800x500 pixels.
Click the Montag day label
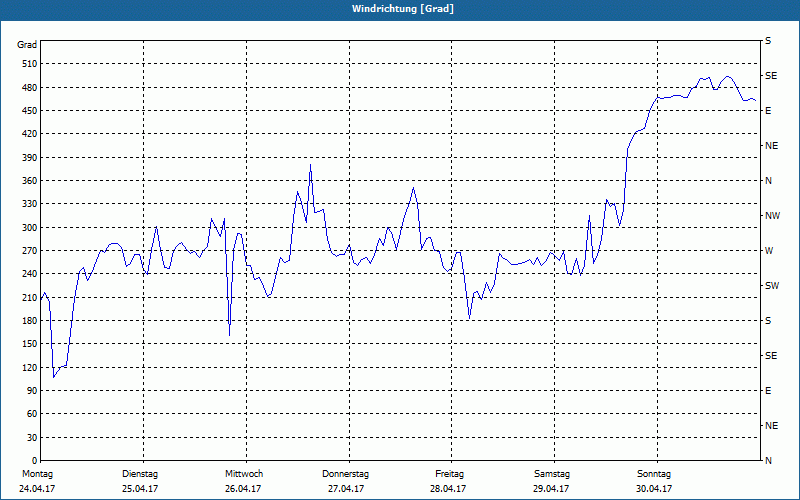click(x=37, y=474)
